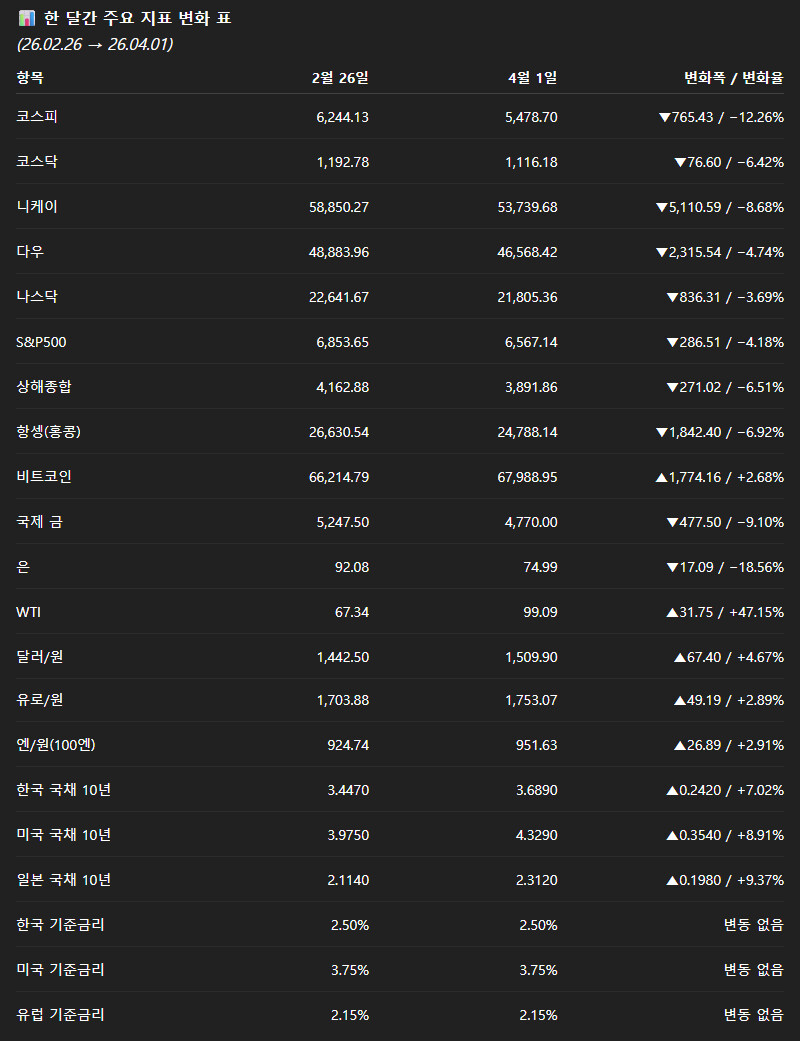Select the '항셍(홍콩)' row label
This screenshot has width=800, height=1041.
pos(48,432)
